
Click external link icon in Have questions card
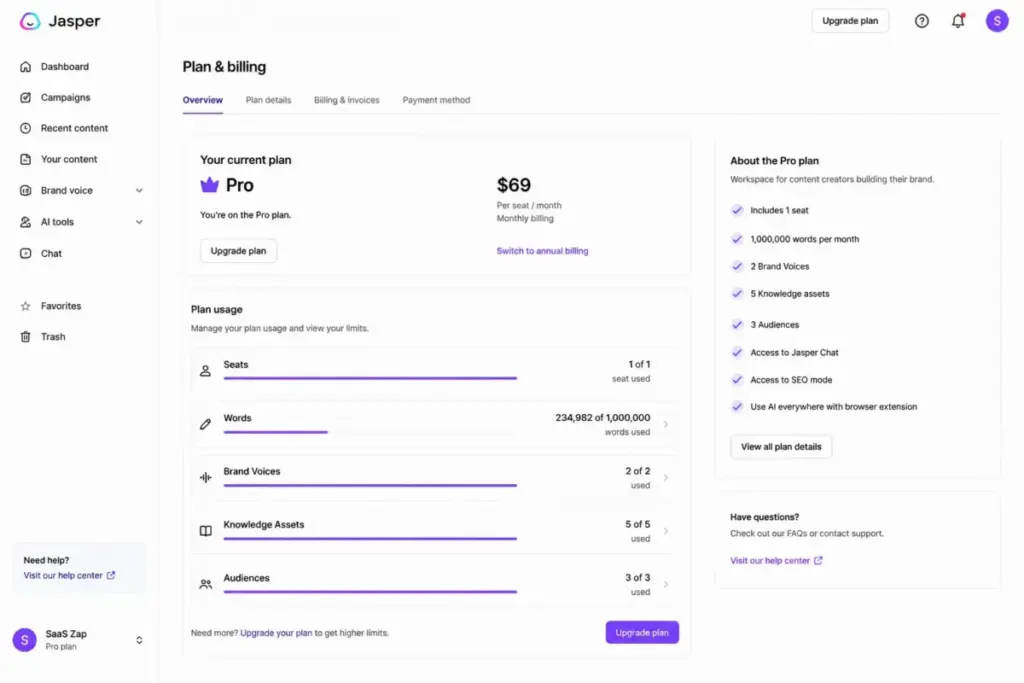pyautogui.click(x=818, y=560)
